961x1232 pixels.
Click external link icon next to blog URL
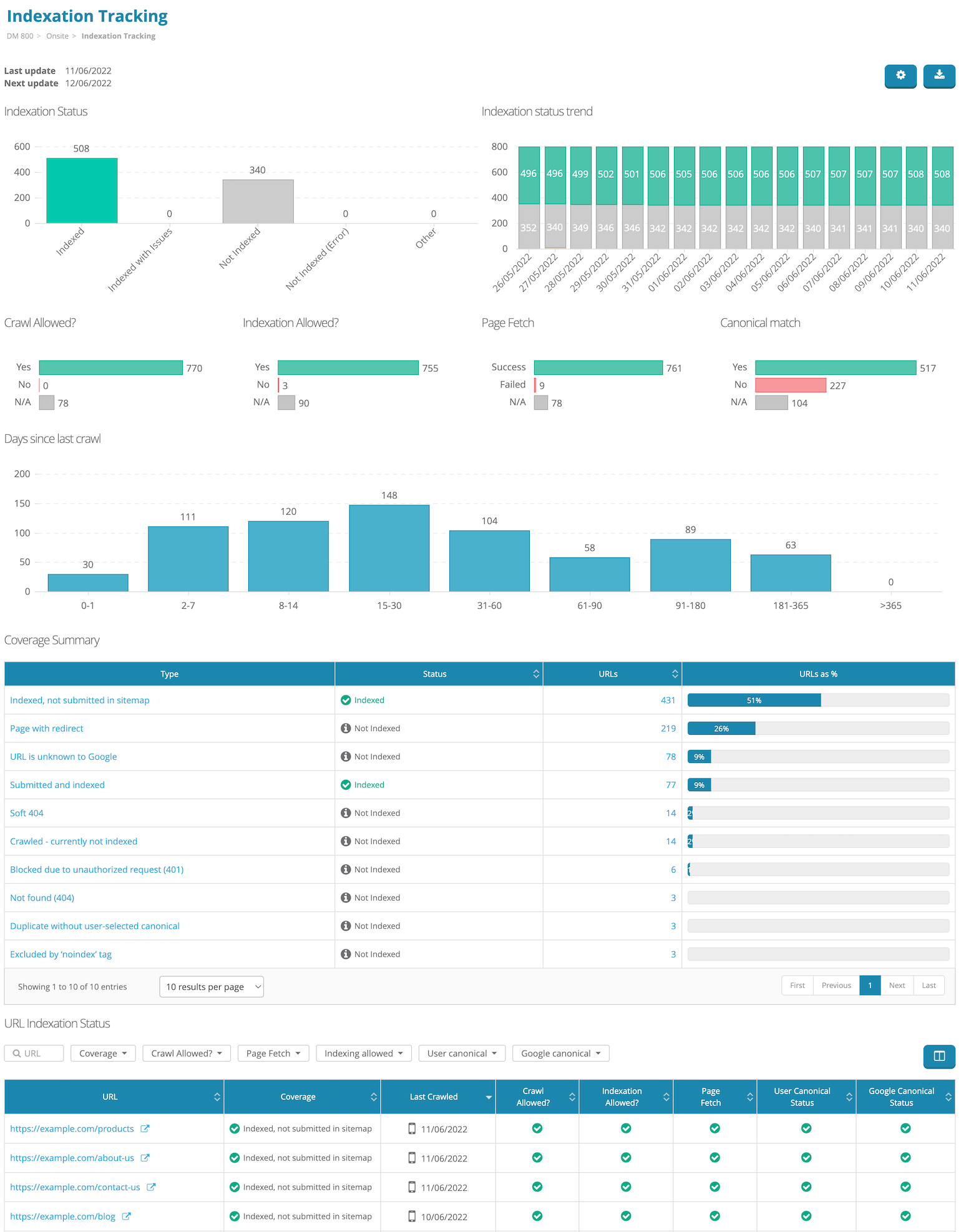[x=126, y=1216]
